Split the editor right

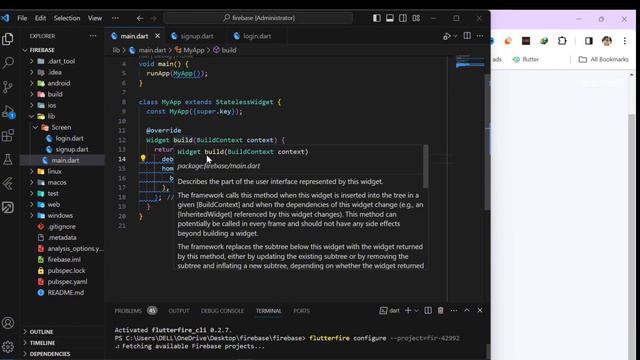[x=467, y=36]
